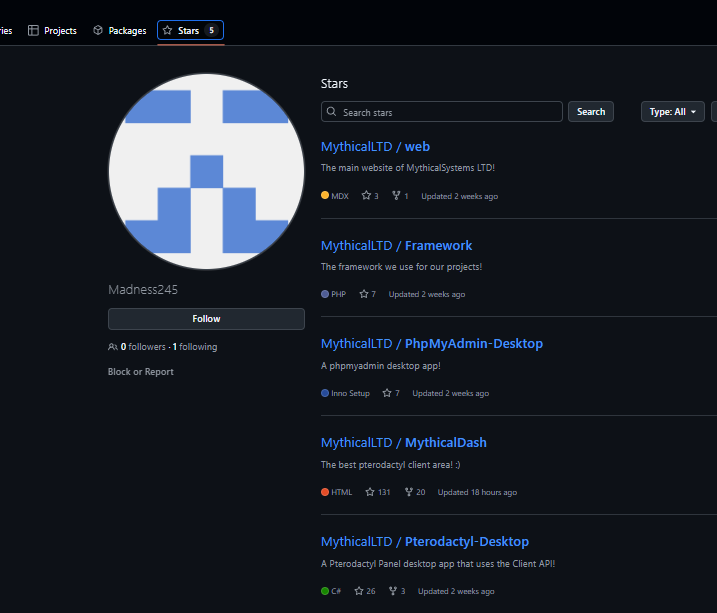Click "The best pterodactyl client area! :)"
The height and width of the screenshot is (613, 717).
click(x=391, y=465)
